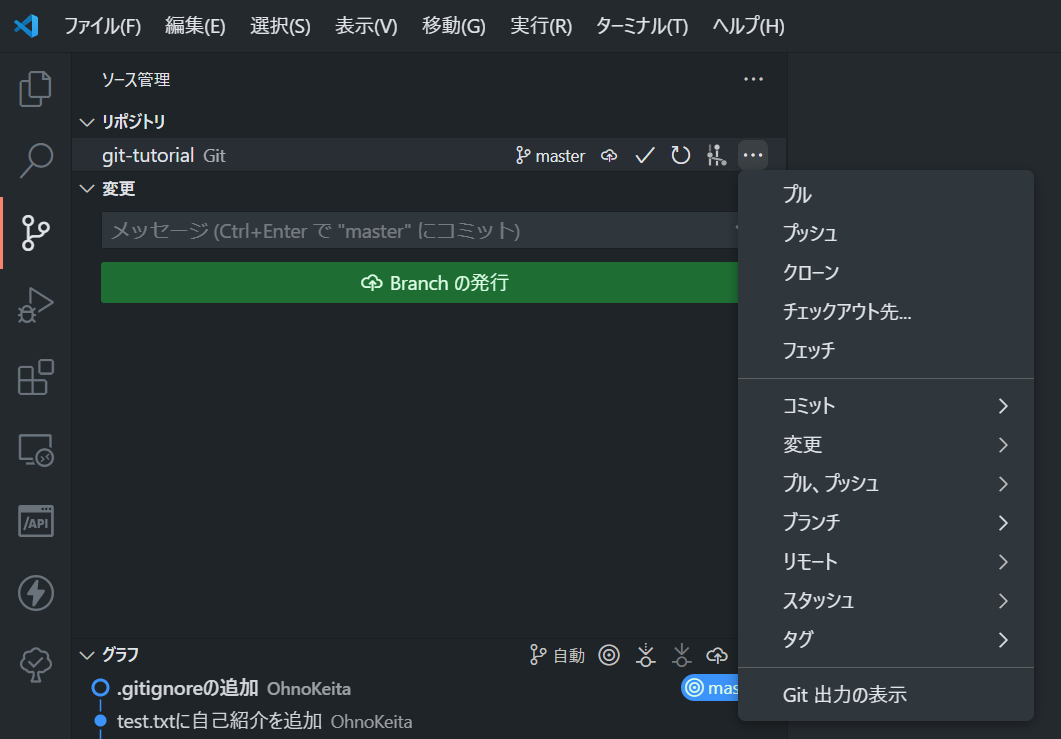
Task: Collapse the 変更 section
Action: coord(87,189)
